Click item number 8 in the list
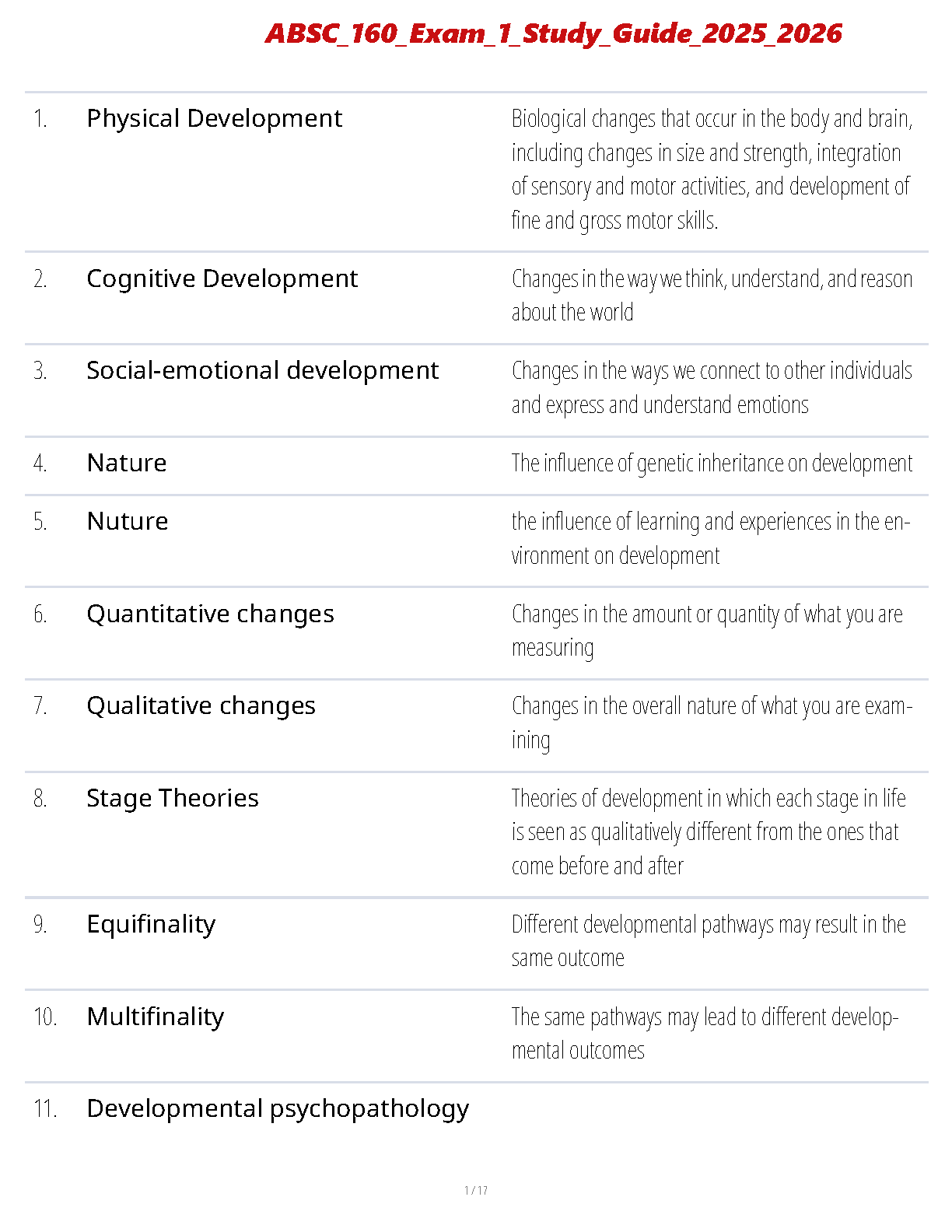Screen dimensions: 952x1232 [40, 799]
